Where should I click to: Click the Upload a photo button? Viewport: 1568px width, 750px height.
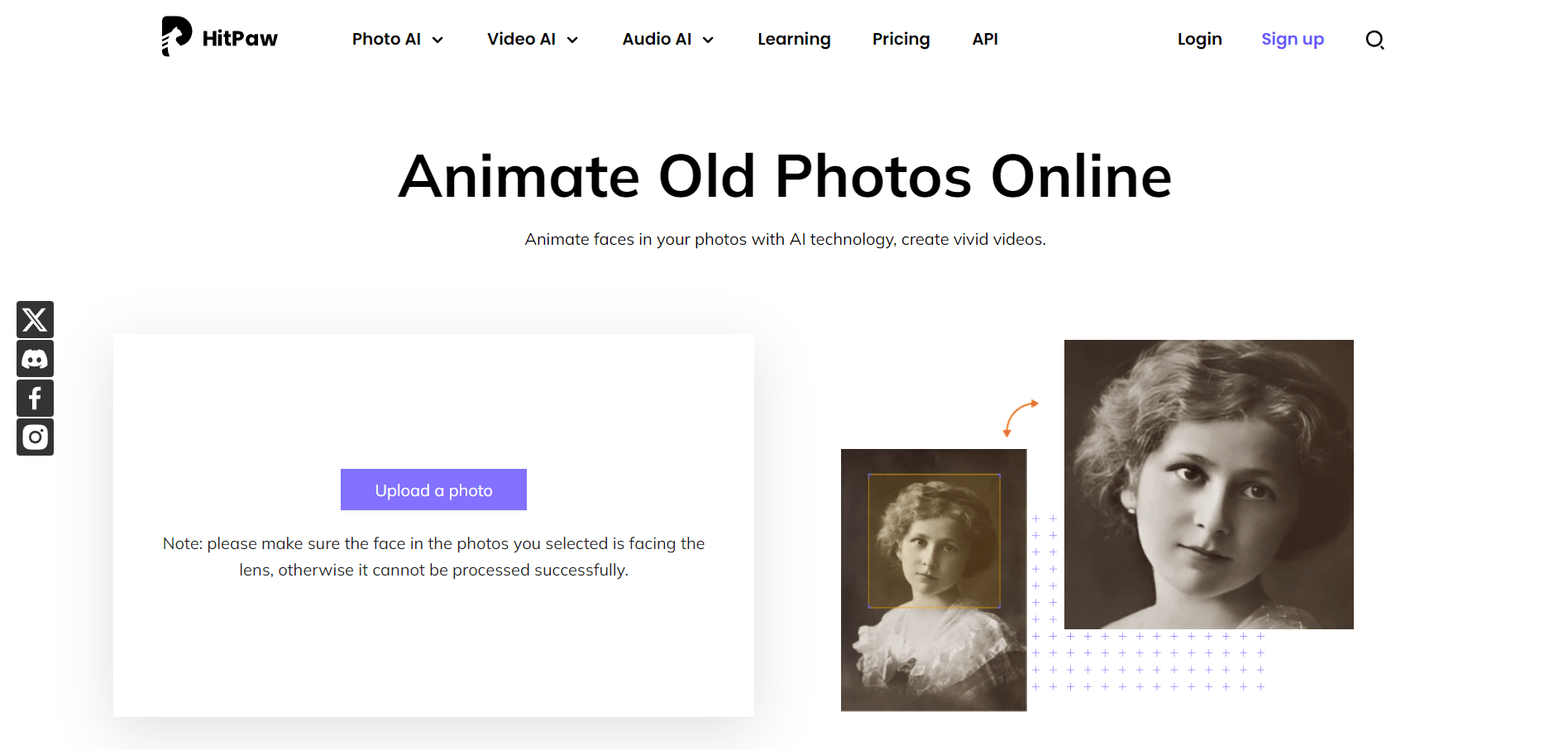tap(433, 490)
